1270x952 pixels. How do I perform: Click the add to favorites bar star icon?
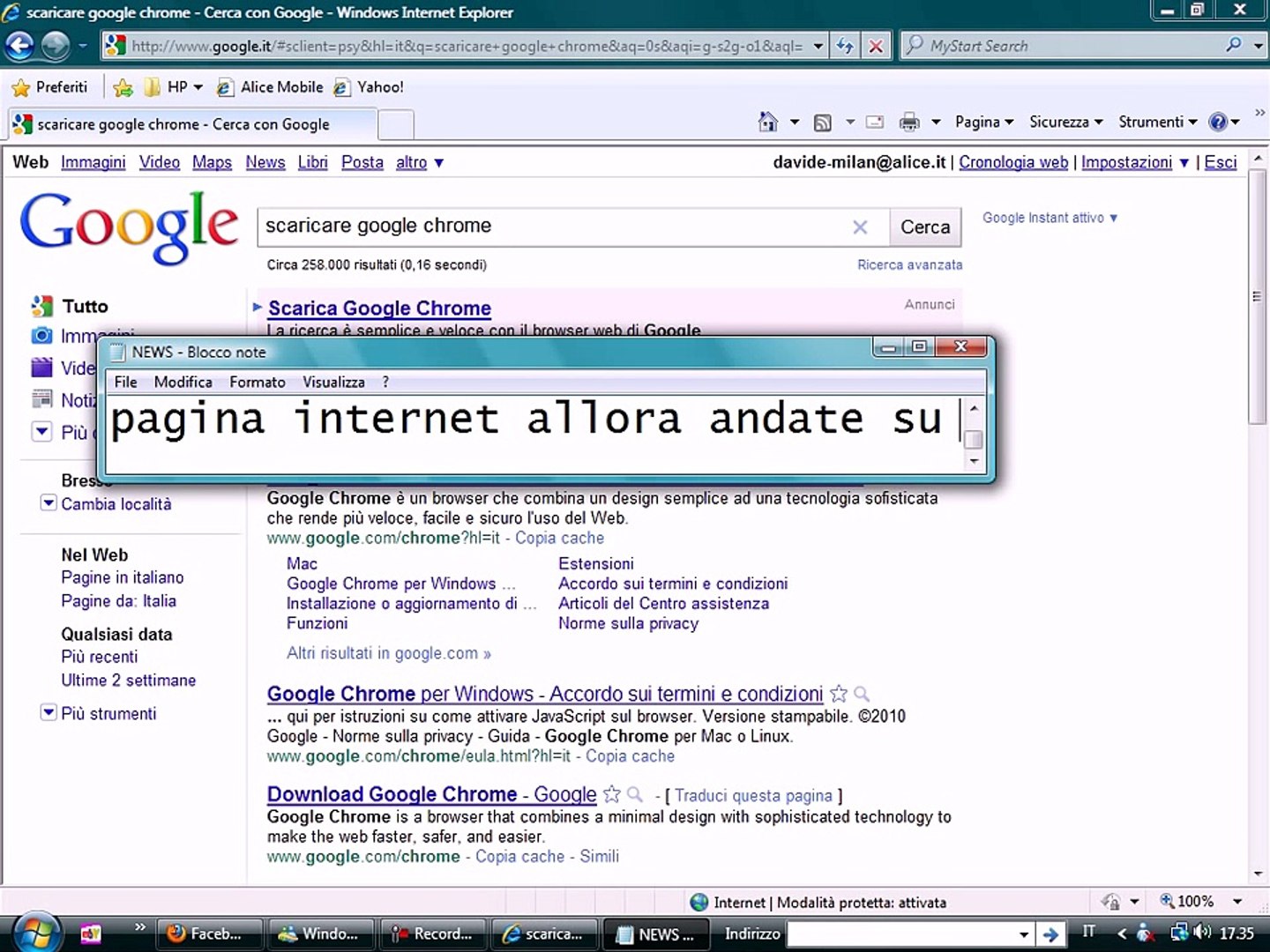pyautogui.click(x=123, y=87)
